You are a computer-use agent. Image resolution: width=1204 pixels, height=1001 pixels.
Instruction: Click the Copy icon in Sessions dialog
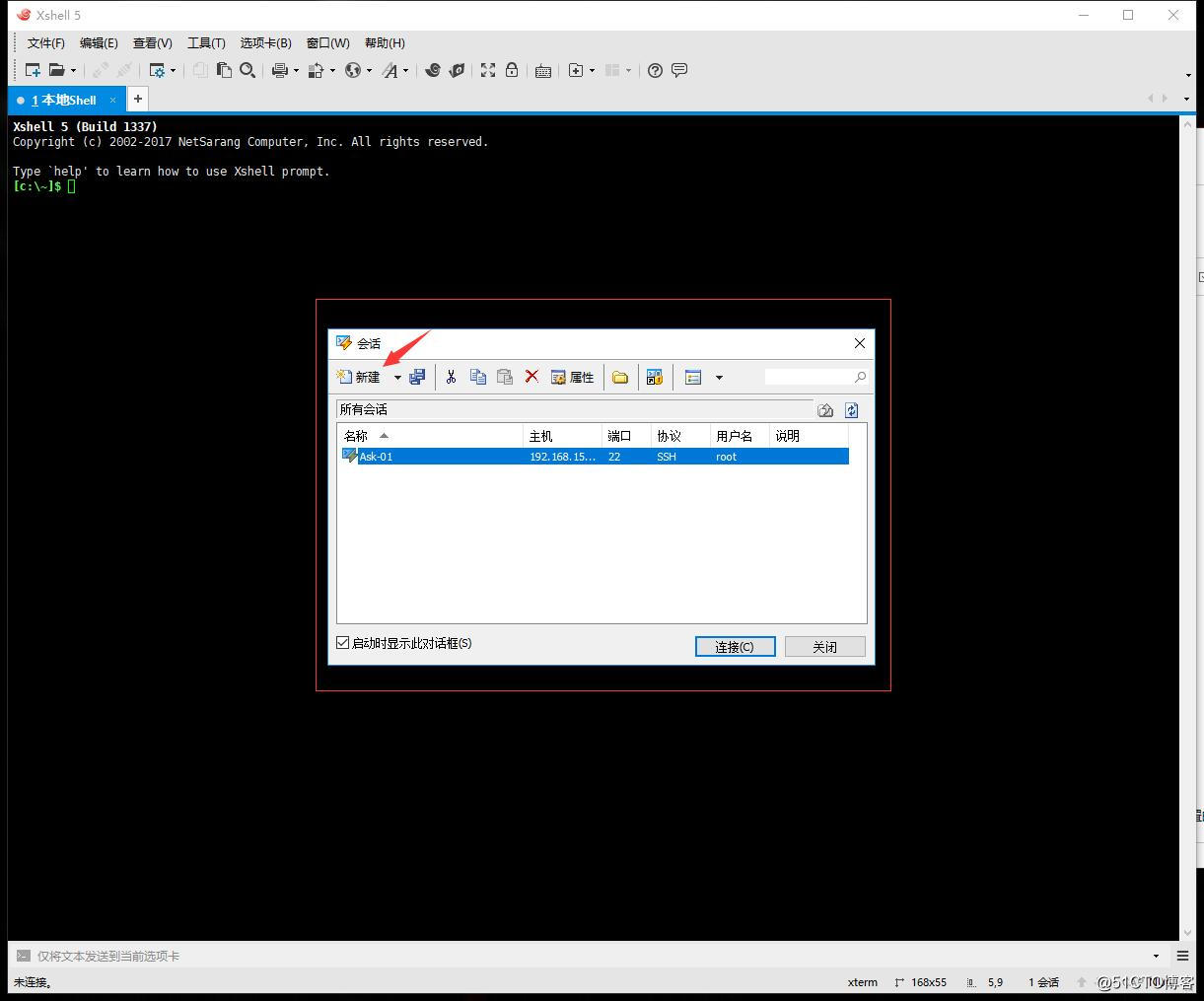(478, 377)
